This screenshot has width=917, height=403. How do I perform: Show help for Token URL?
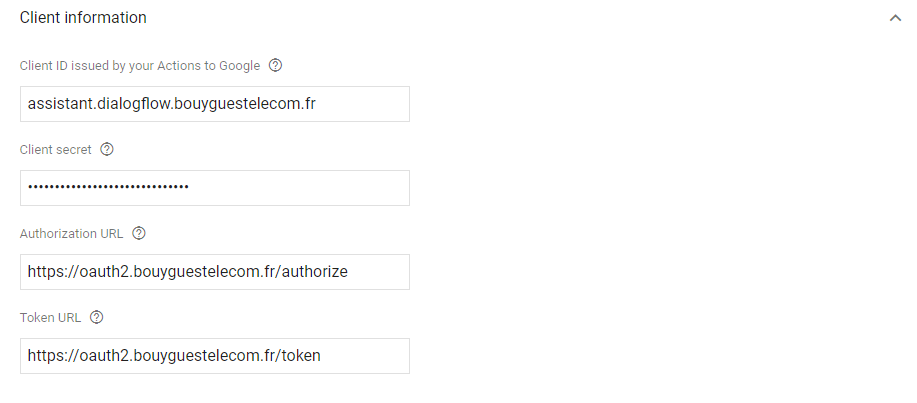point(97,318)
